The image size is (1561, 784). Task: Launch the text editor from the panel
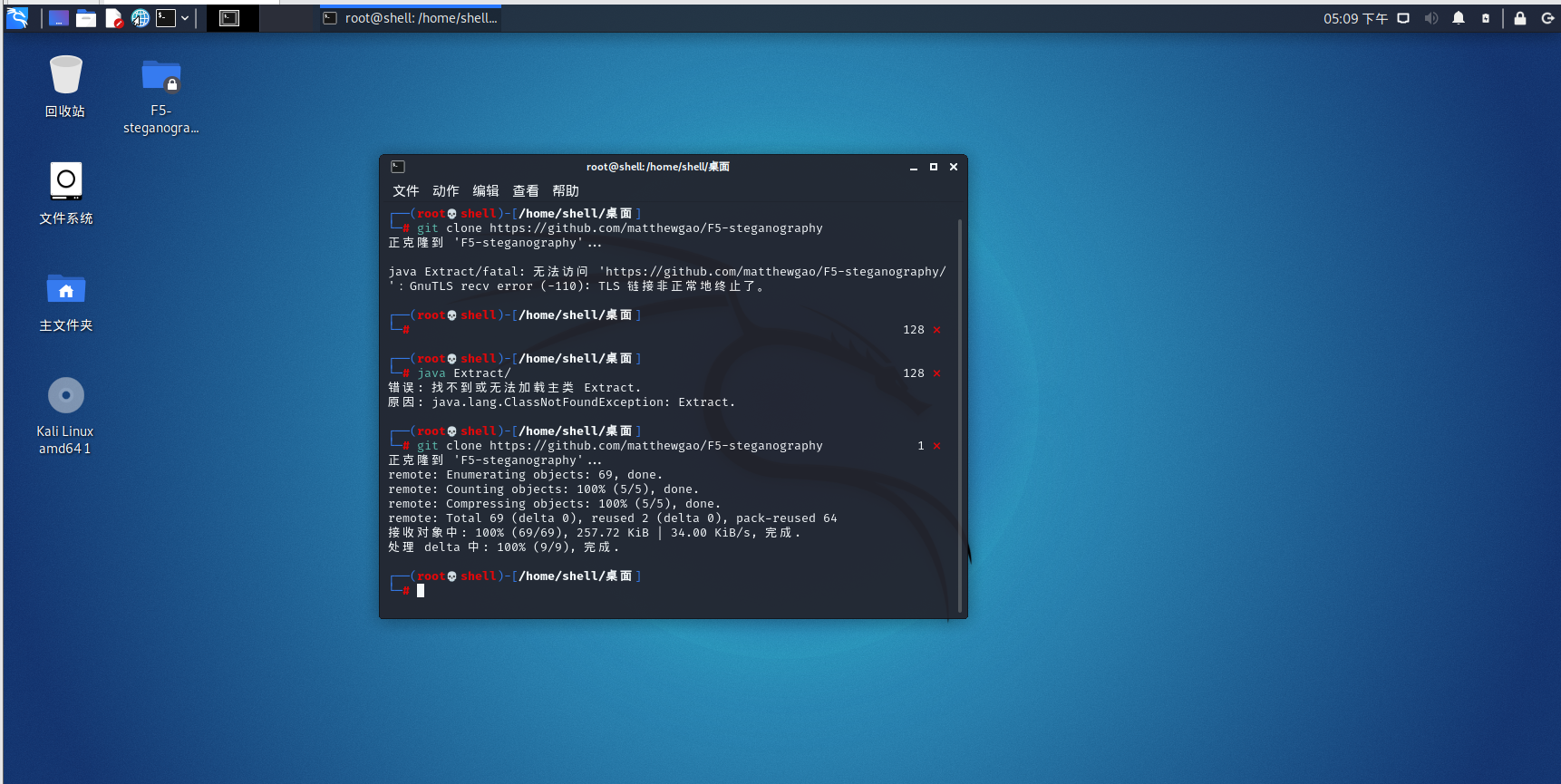pos(114,18)
